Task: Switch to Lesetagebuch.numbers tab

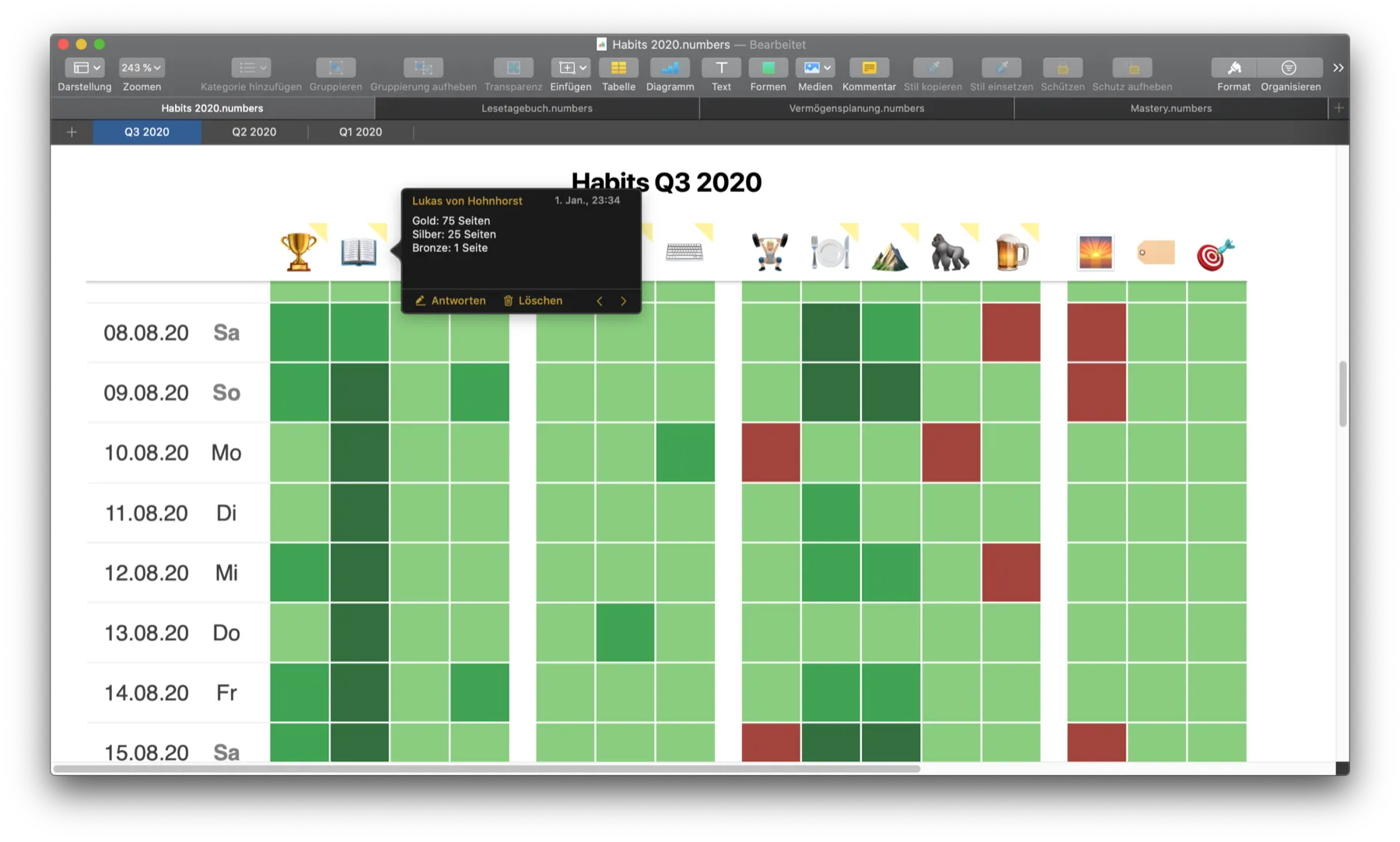Action: [537, 108]
